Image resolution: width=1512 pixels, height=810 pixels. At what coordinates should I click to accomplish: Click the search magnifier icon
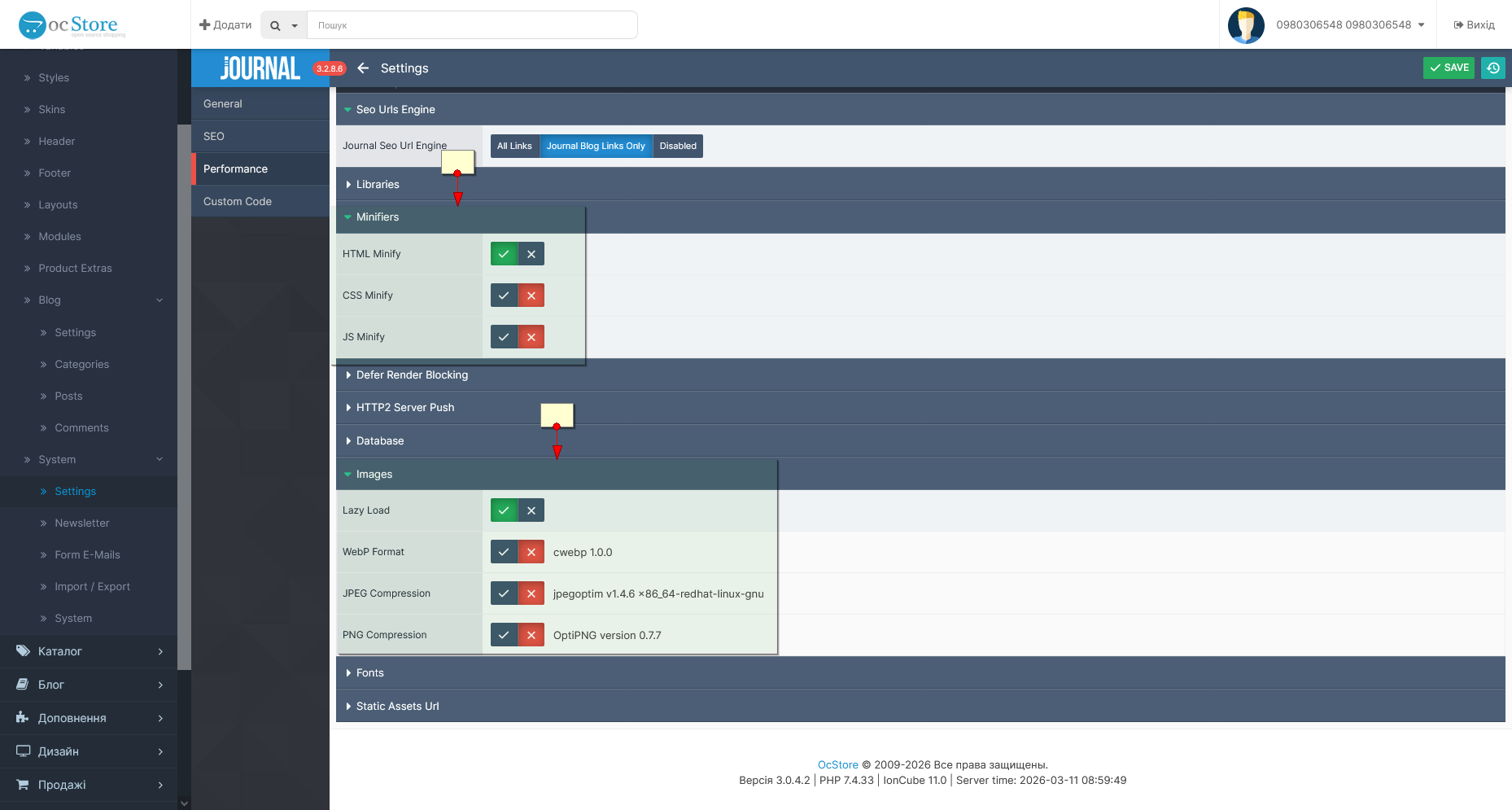(x=275, y=25)
